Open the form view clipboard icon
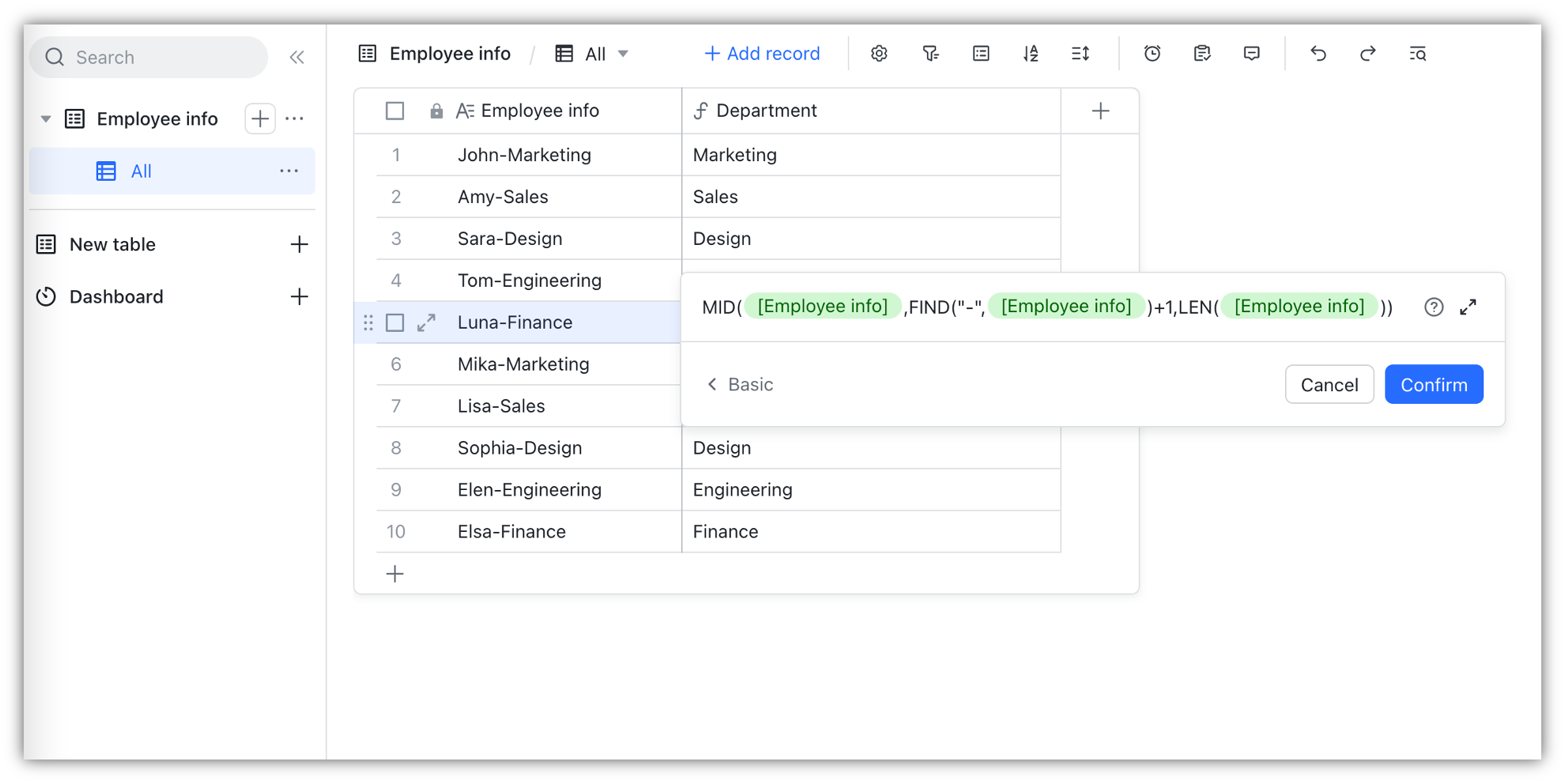Image resolution: width=1565 pixels, height=784 pixels. pos(1201,53)
